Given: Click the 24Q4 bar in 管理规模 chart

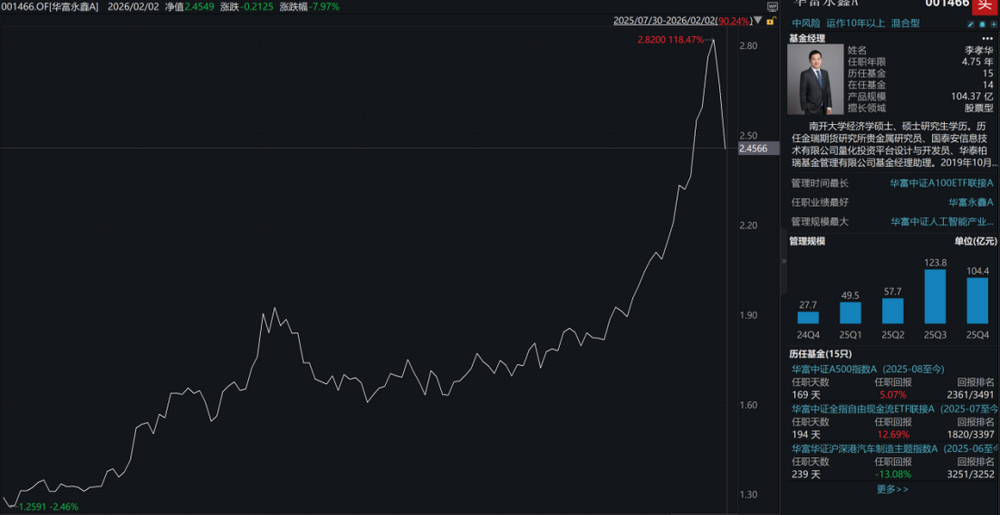Looking at the screenshot, I should pyautogui.click(x=808, y=317).
